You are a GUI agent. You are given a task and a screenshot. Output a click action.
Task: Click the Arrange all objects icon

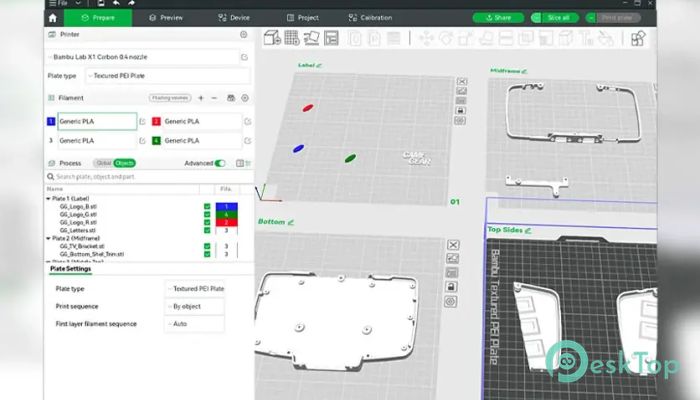pyautogui.click(x=331, y=38)
